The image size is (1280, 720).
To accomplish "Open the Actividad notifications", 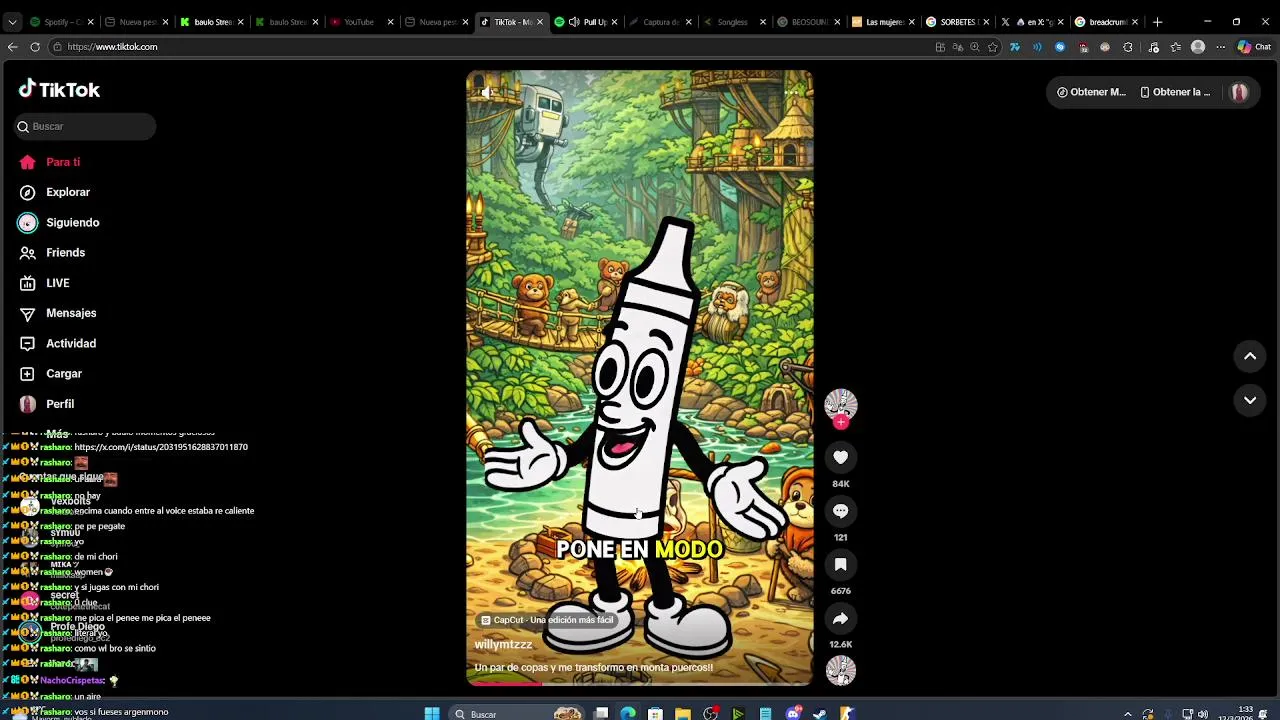I will click(x=58, y=343).
